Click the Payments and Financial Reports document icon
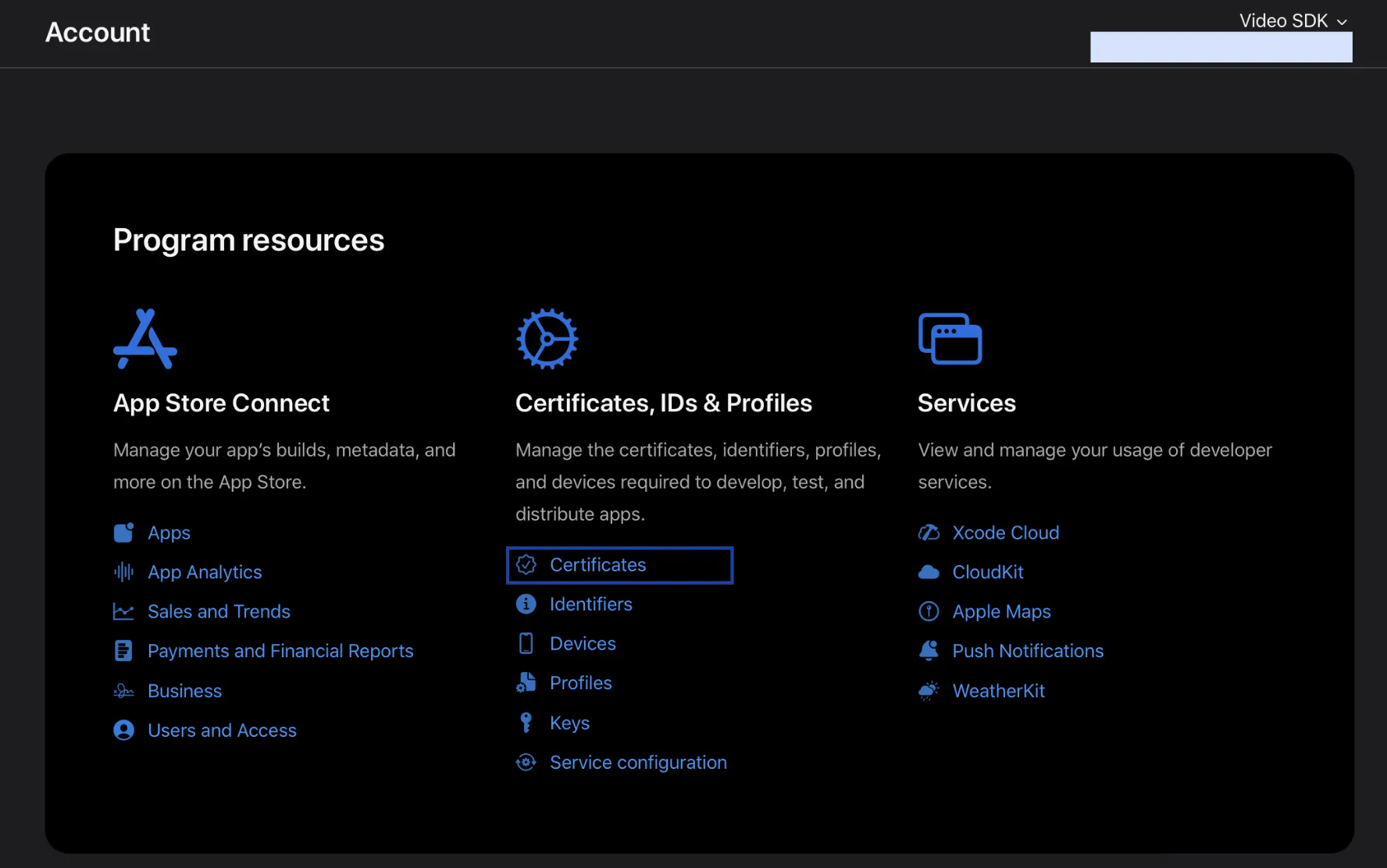Screen dimensions: 1387x868 (x=123, y=651)
